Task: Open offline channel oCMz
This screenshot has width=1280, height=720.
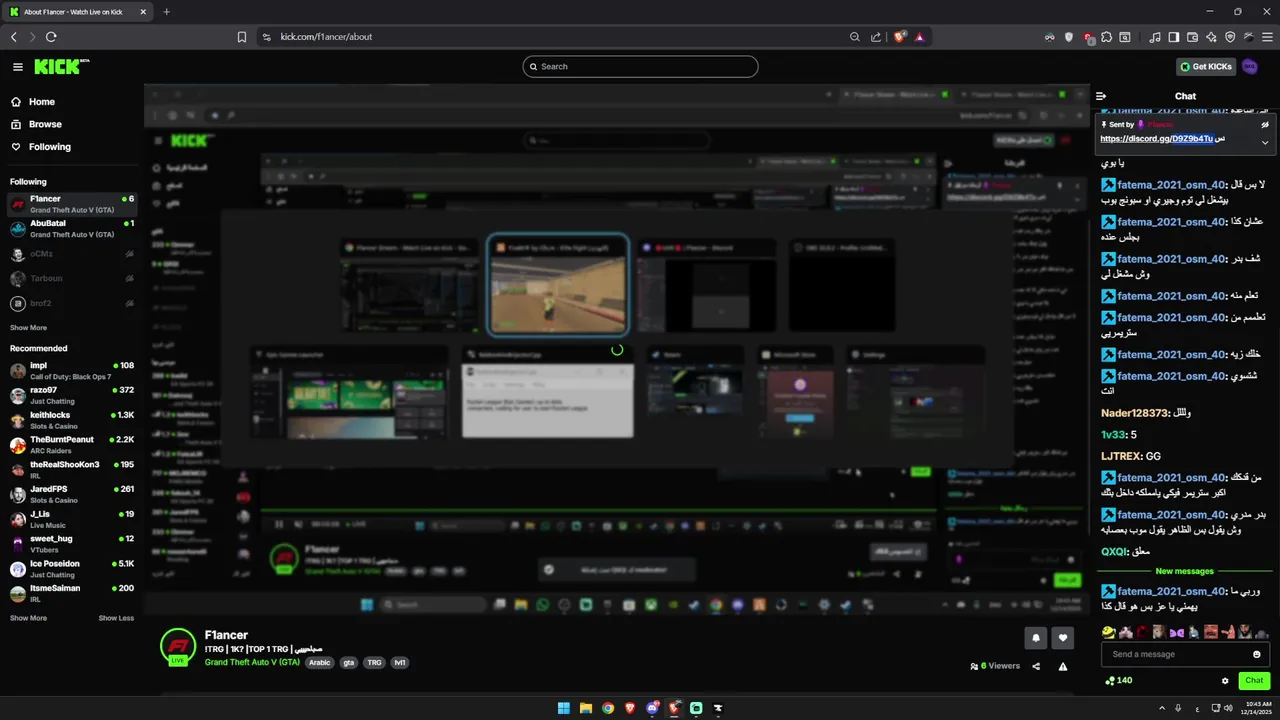Action: pos(72,254)
